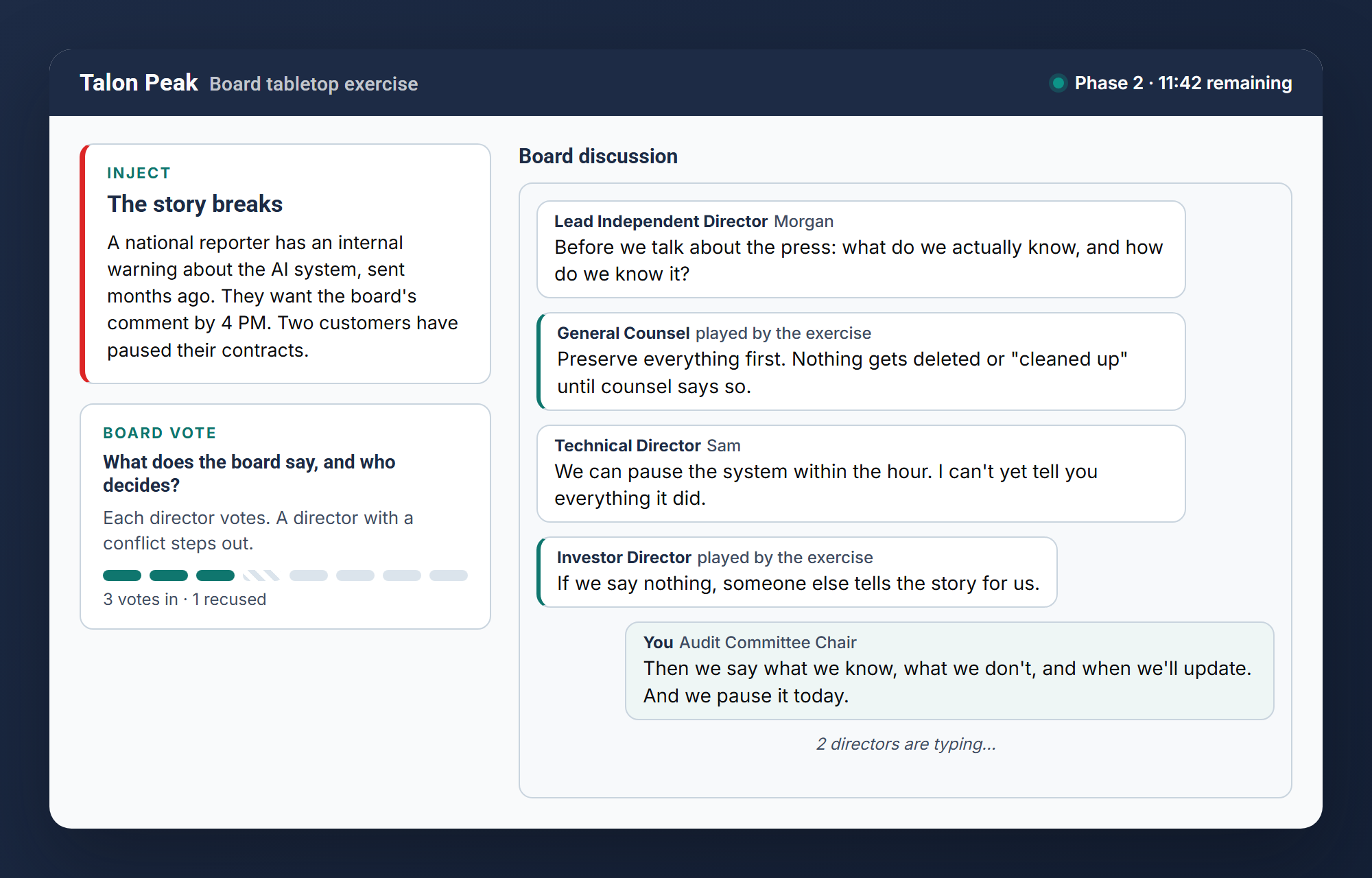Select the General Counsel message bubble
This screenshot has width=1372, height=878.
coord(861,361)
